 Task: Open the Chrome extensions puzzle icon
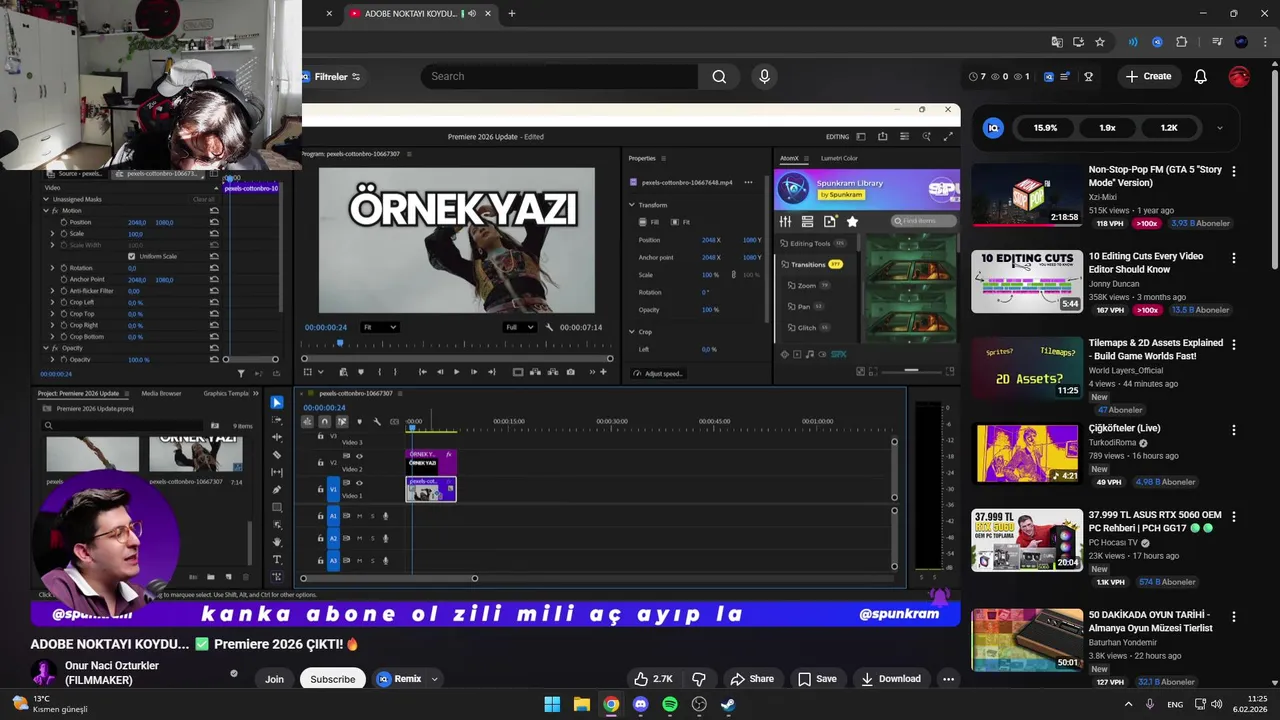[1182, 42]
